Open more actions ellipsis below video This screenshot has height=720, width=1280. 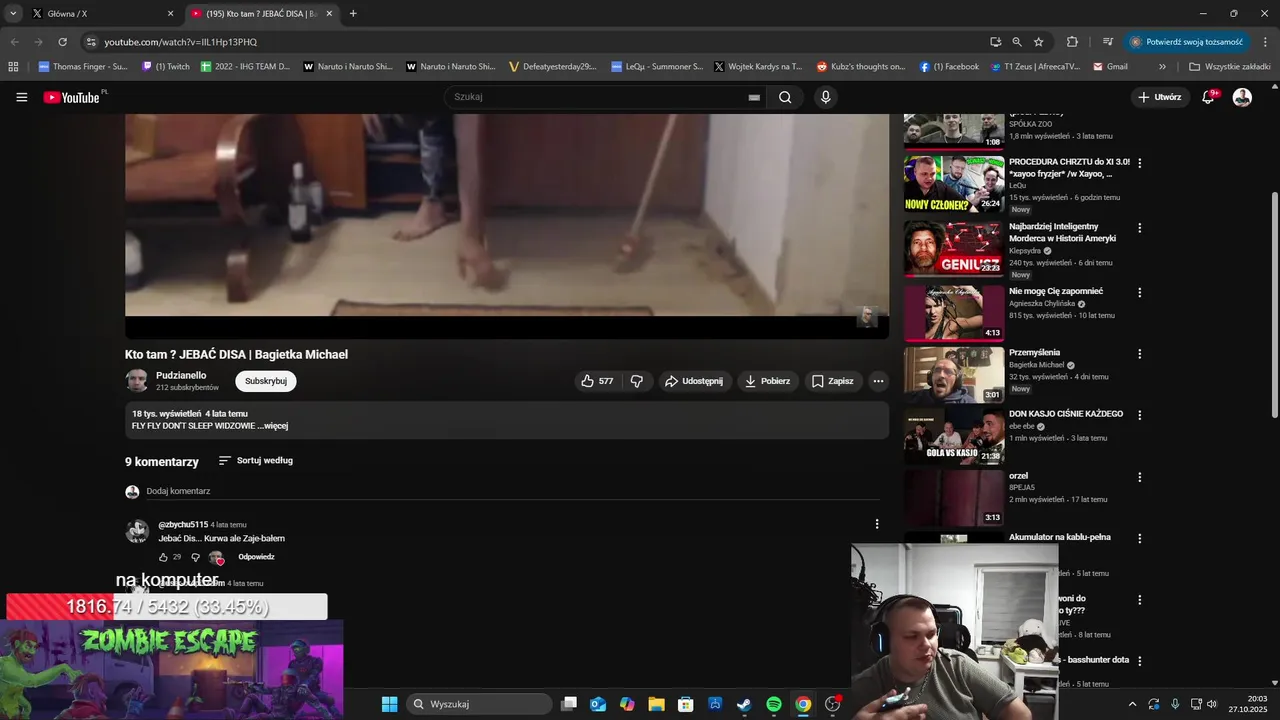coord(878,381)
